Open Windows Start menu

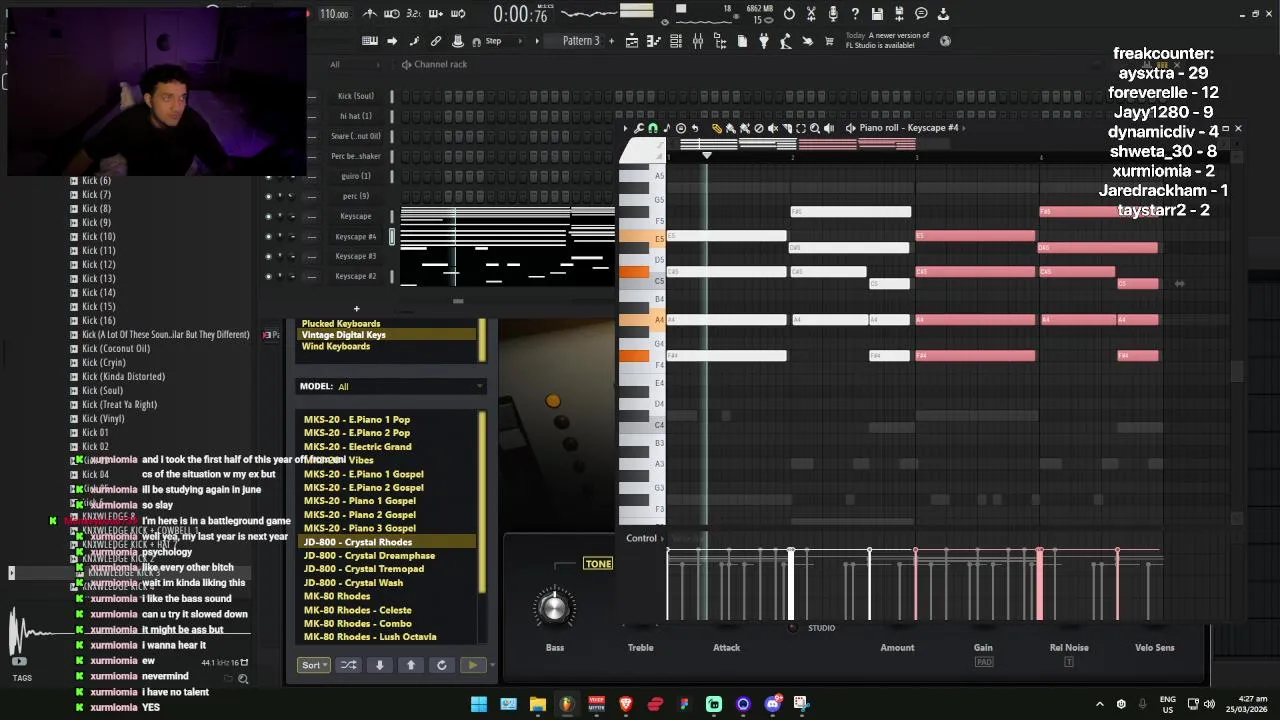pos(479,704)
